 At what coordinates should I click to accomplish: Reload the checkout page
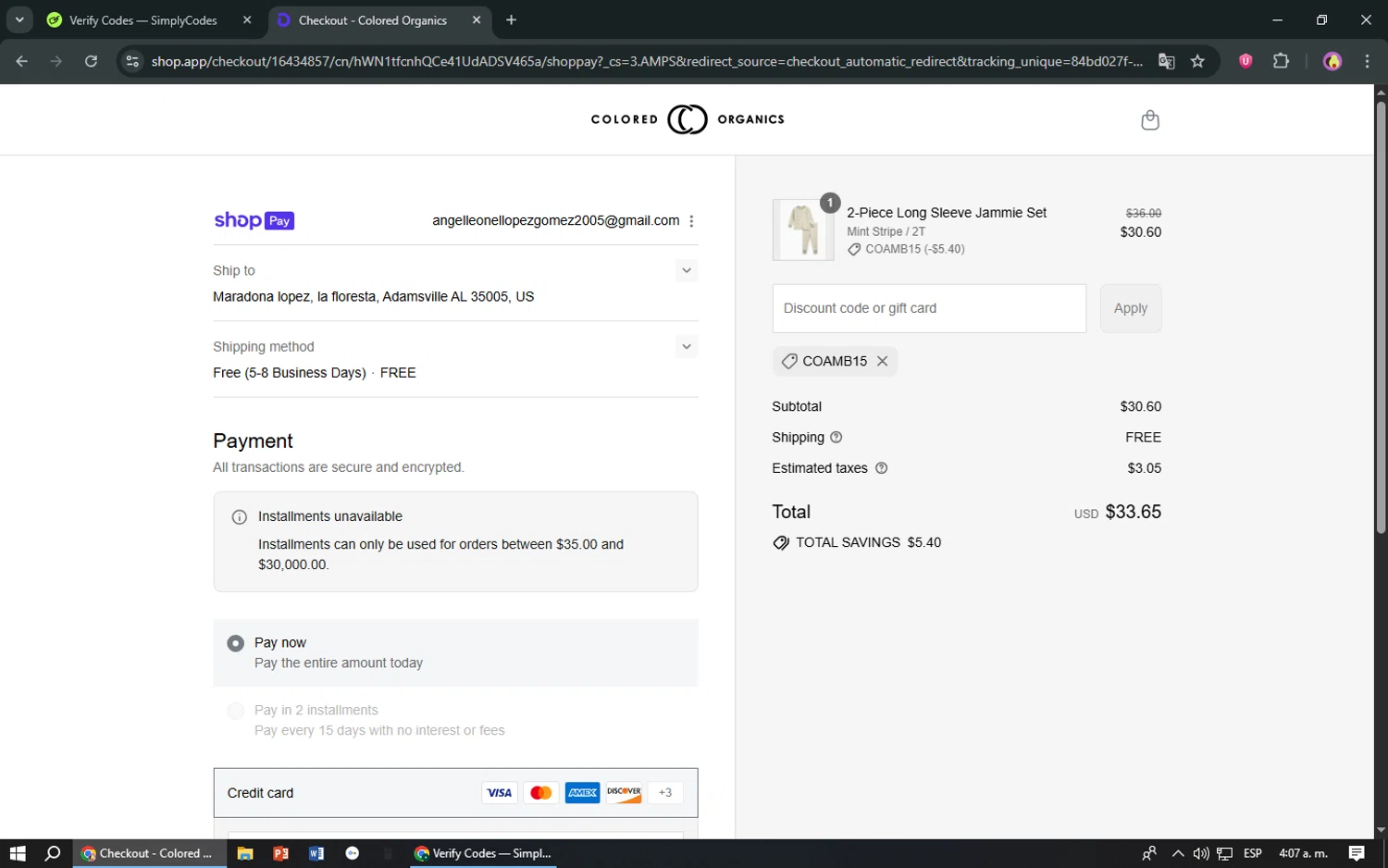click(x=91, y=61)
